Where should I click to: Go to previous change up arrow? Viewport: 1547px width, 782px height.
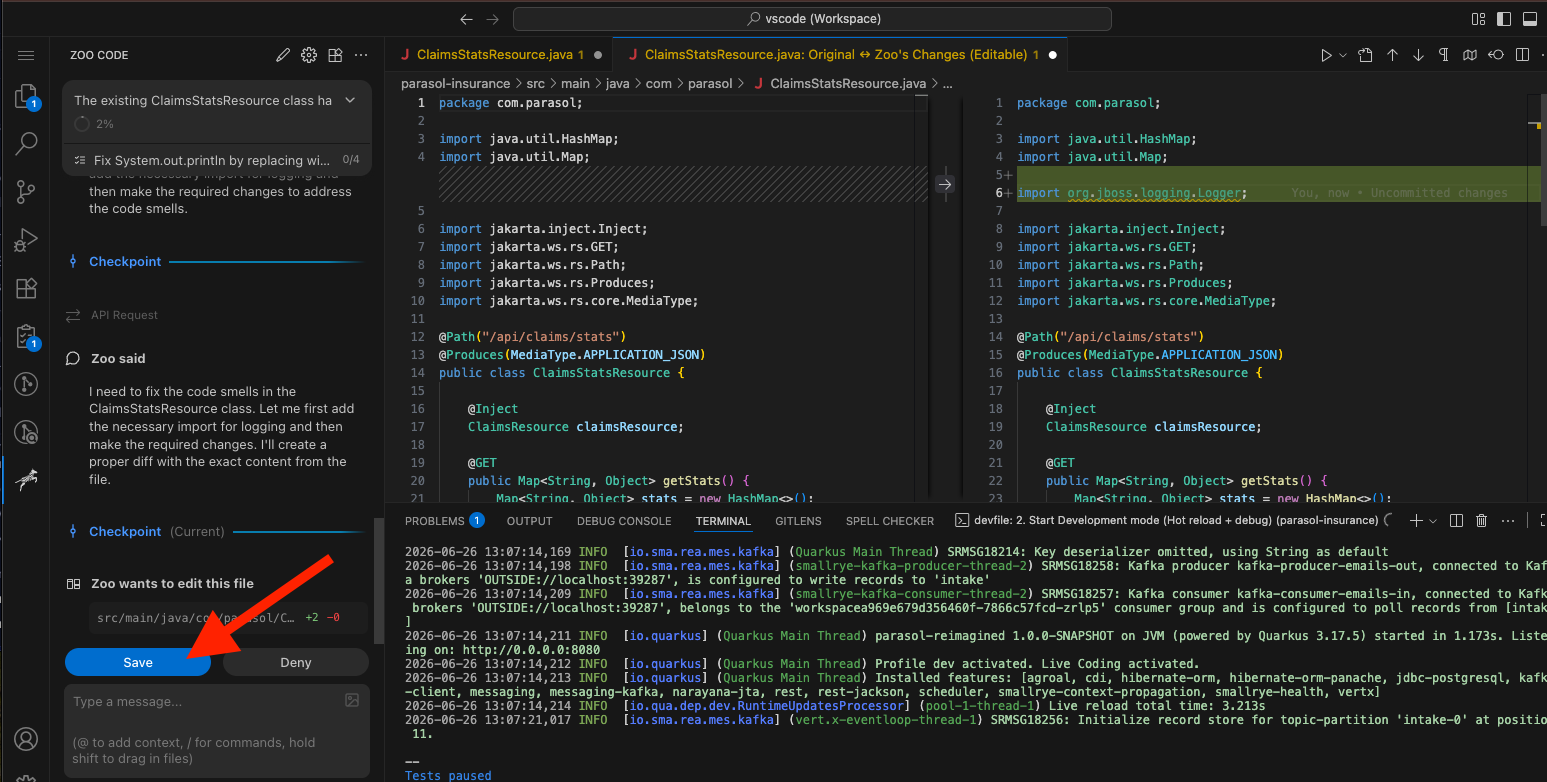1392,55
